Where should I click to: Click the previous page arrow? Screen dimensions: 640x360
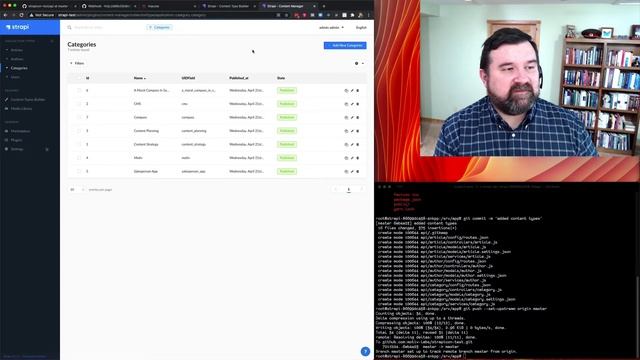pyautogui.click(x=336, y=189)
